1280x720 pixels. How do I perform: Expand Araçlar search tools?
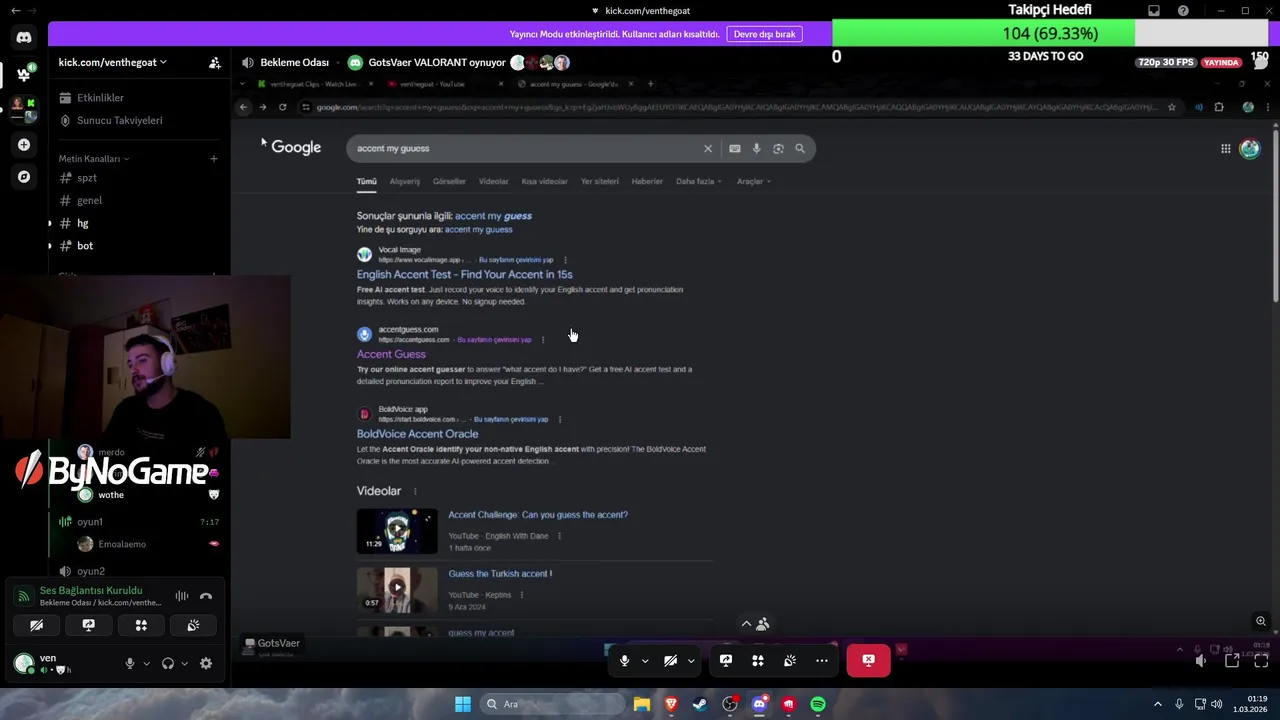click(x=754, y=182)
